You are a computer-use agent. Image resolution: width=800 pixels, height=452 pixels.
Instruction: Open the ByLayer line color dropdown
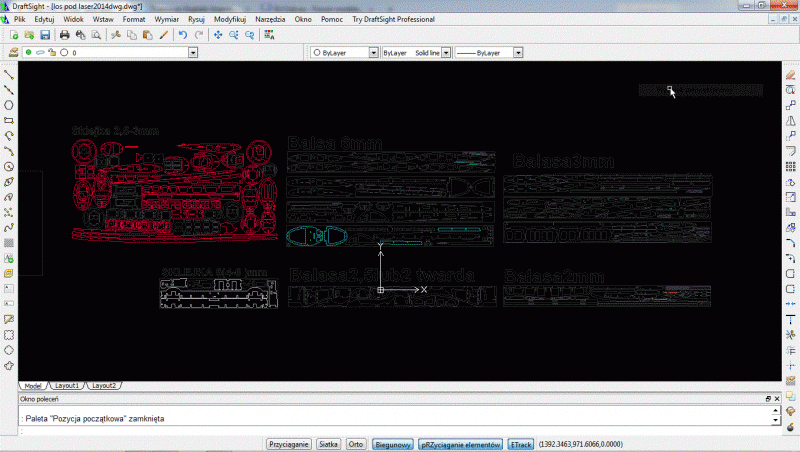(374, 52)
